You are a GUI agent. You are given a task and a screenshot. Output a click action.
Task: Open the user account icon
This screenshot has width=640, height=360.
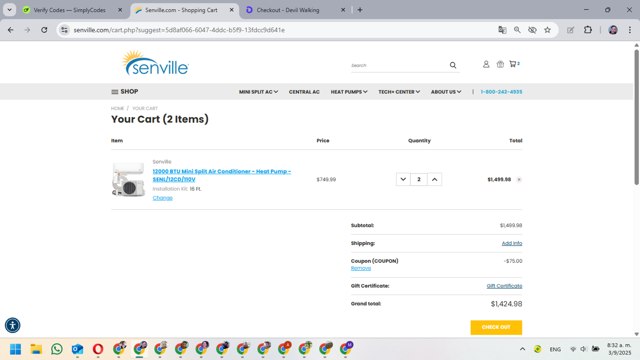(x=486, y=64)
